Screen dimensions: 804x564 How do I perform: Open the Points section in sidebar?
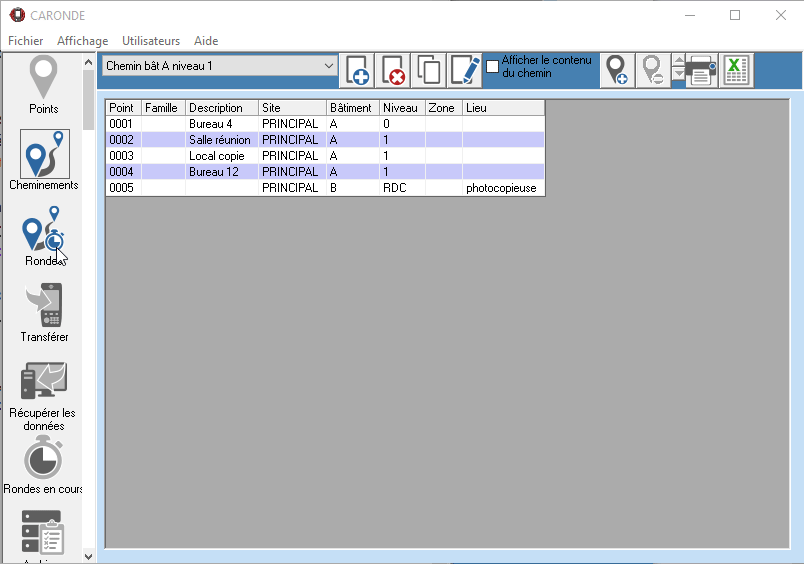tap(43, 85)
